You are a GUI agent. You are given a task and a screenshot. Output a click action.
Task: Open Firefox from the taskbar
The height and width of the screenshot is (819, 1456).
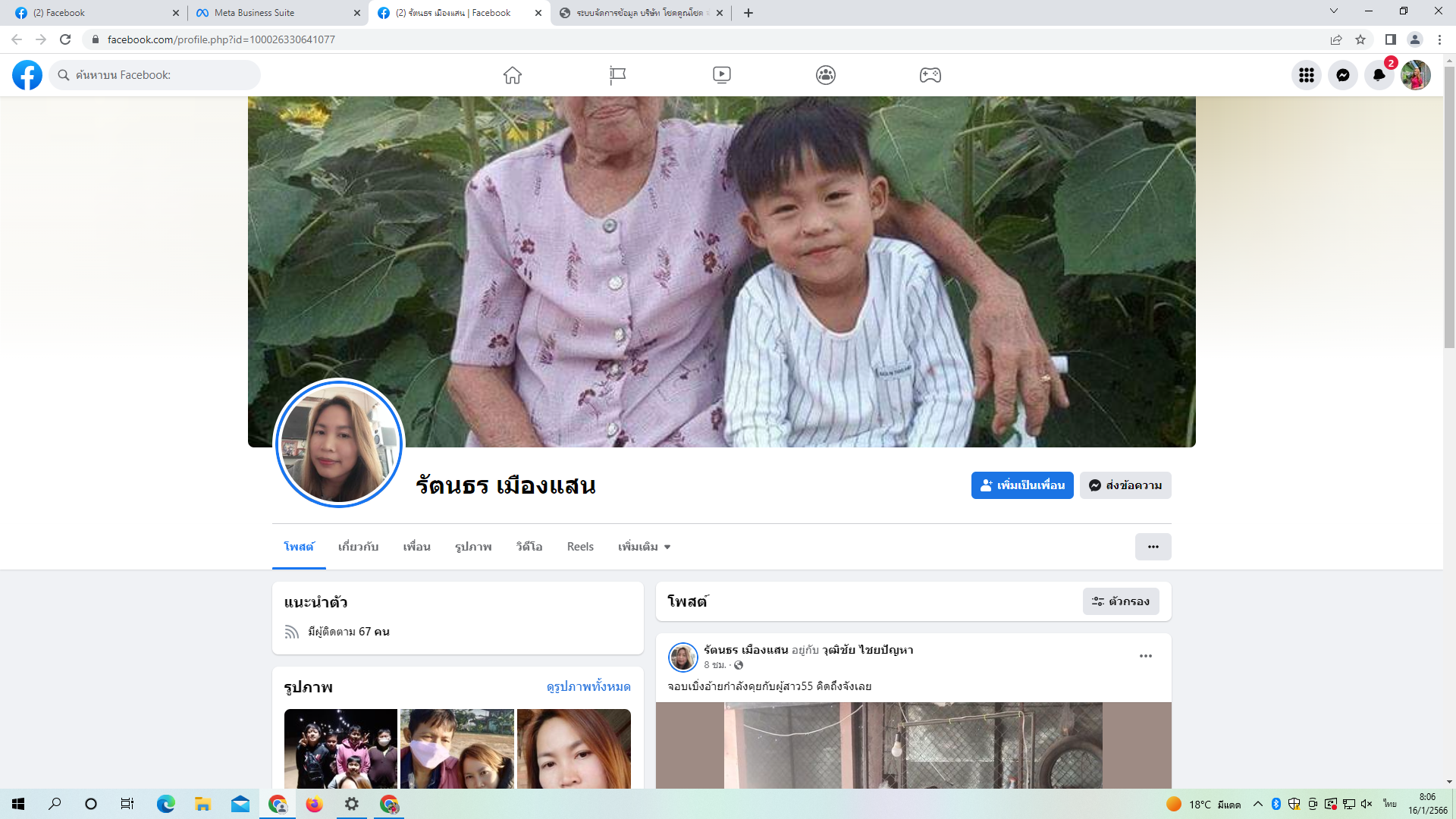click(314, 804)
